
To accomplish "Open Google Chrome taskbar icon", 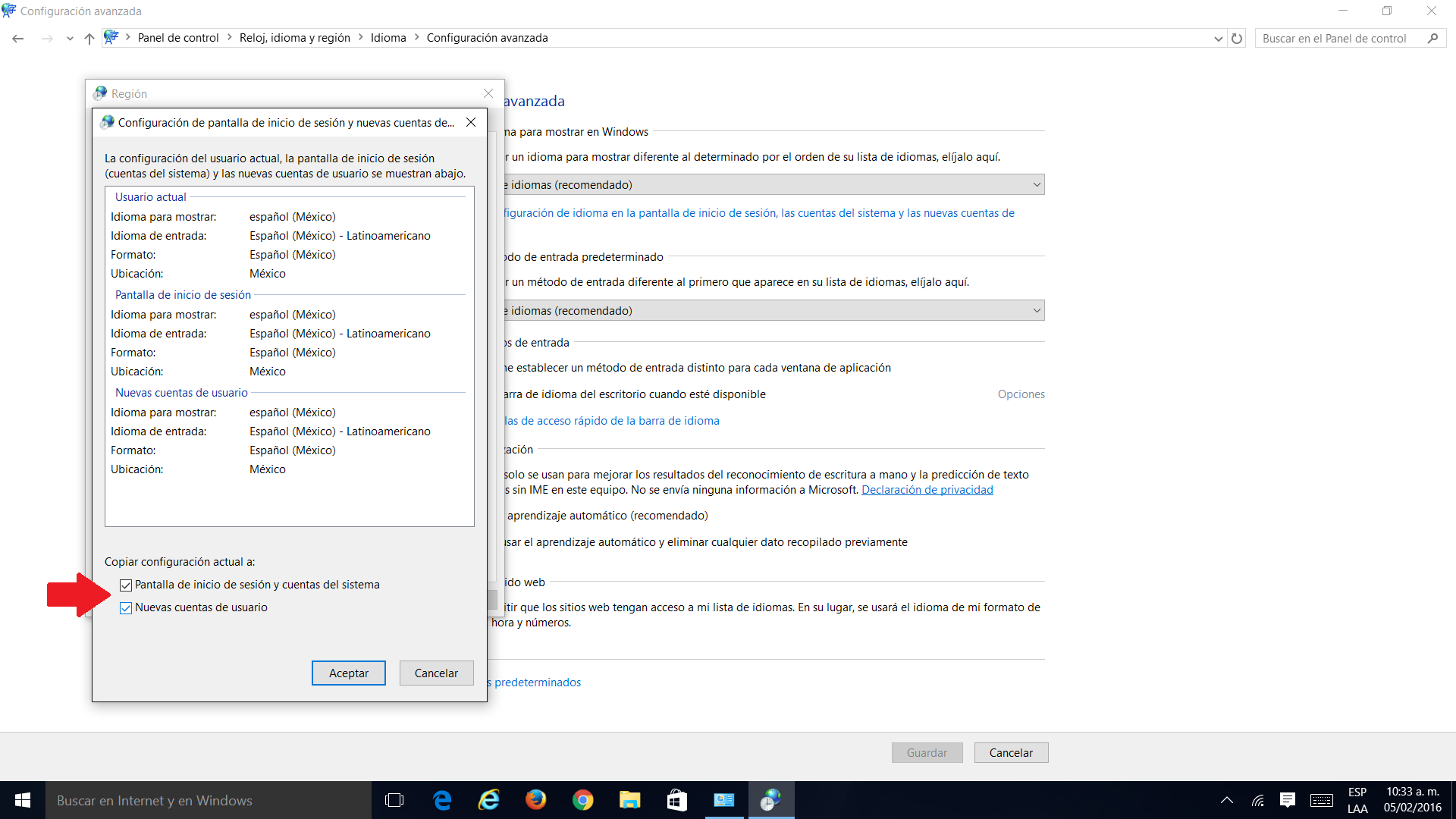I will tap(582, 800).
